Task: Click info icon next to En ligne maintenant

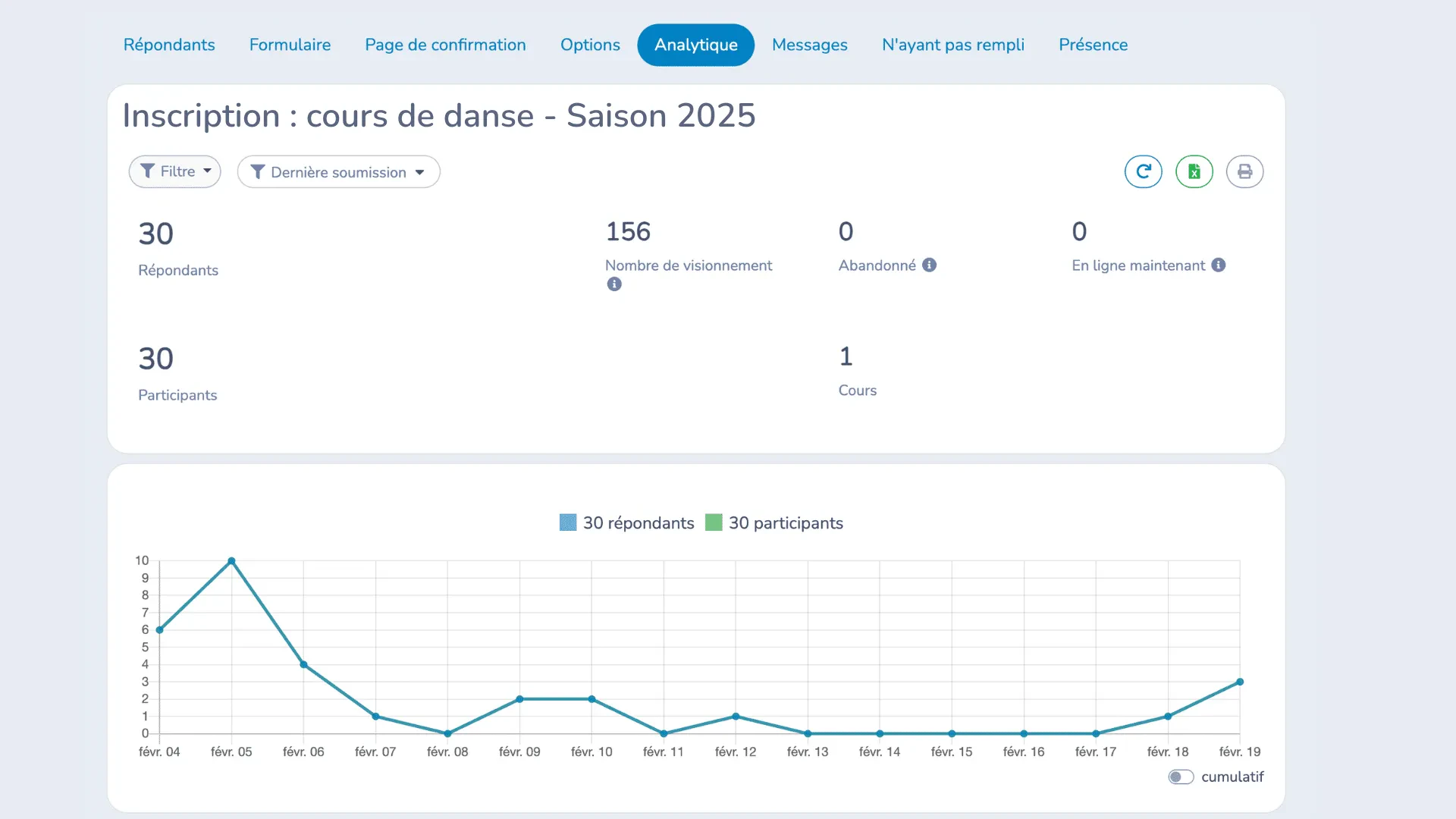Action: pyautogui.click(x=1218, y=265)
